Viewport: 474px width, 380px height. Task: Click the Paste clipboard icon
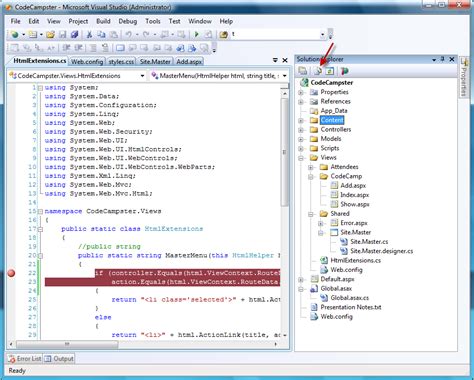(114, 34)
